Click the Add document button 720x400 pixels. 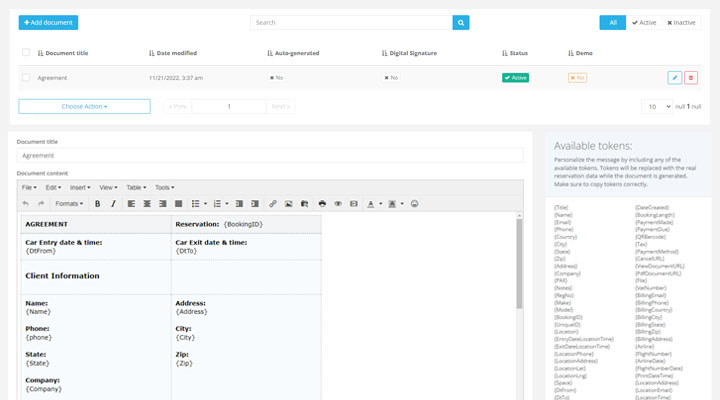click(x=48, y=23)
